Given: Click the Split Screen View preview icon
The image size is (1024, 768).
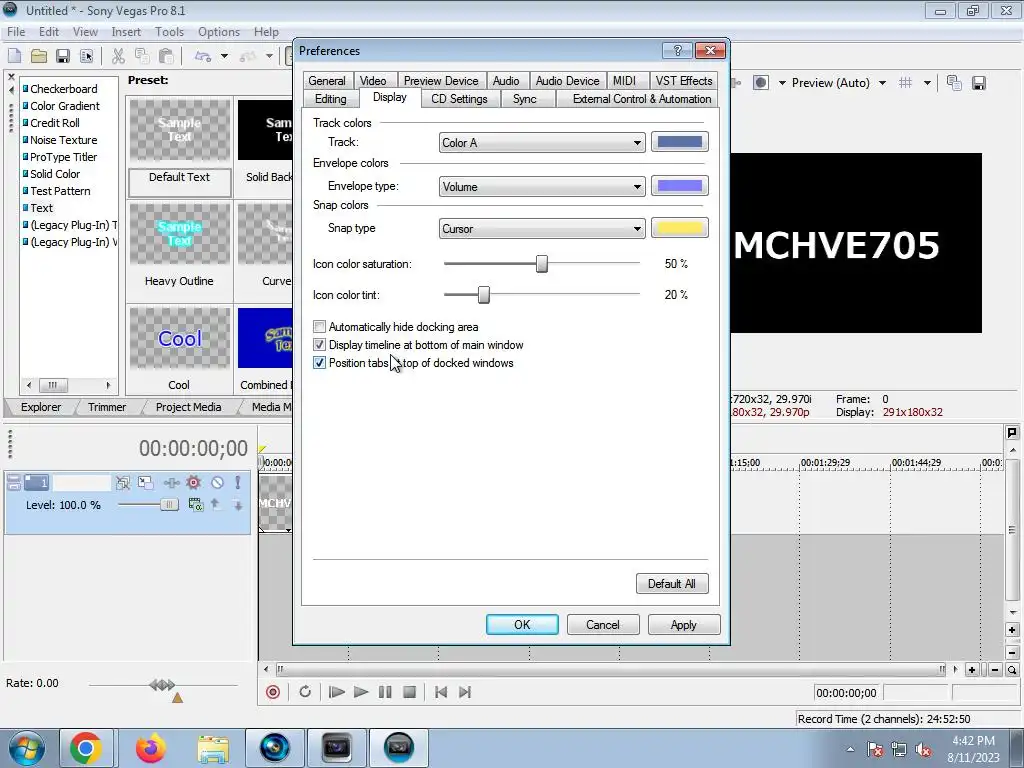Looking at the screenshot, I should coord(761,83).
